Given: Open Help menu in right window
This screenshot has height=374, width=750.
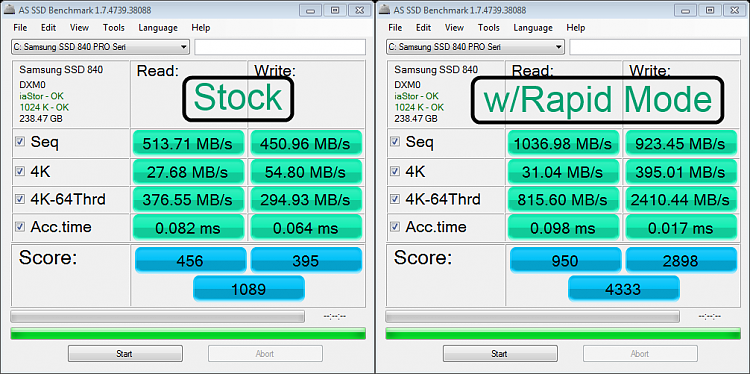Looking at the screenshot, I should [x=575, y=28].
